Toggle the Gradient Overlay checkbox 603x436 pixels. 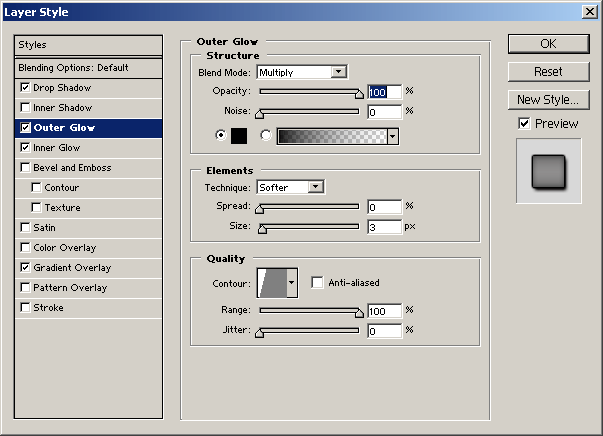click(25, 267)
